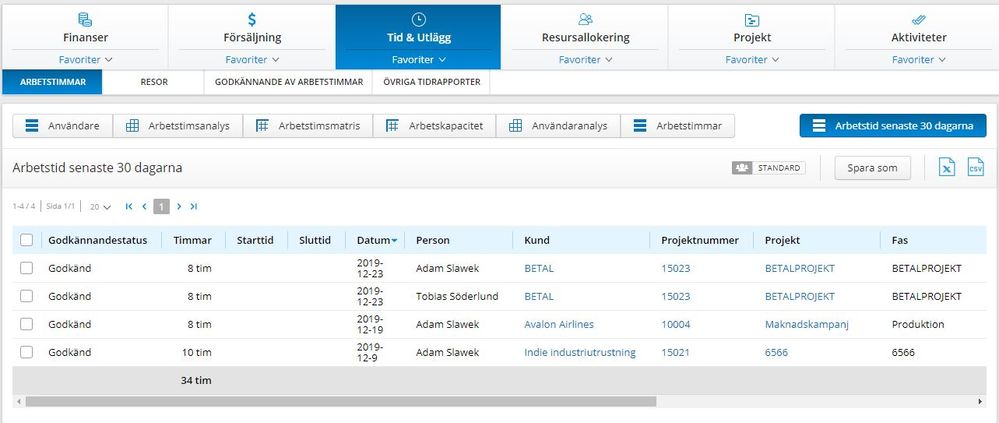
Task: Click the Spara som button
Action: [872, 168]
